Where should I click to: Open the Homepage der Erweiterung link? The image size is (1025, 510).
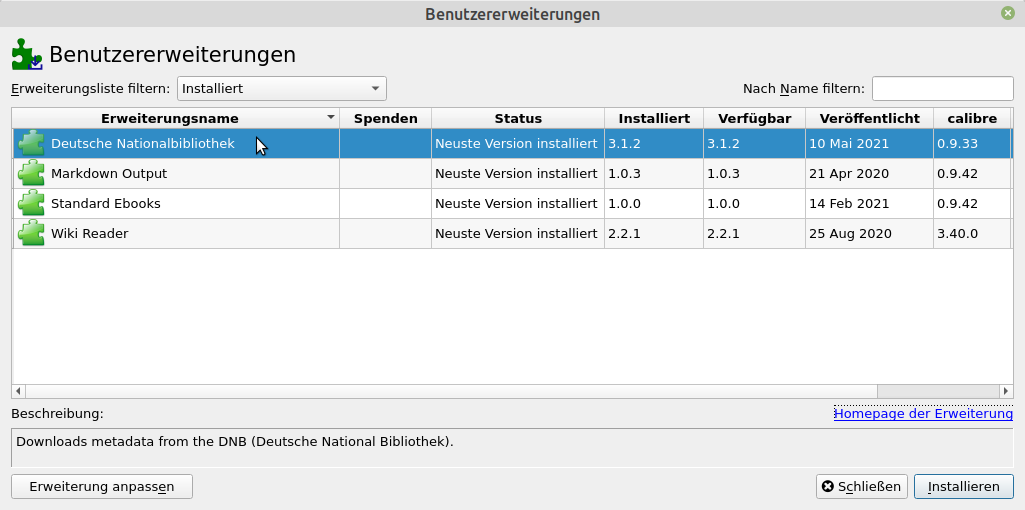923,413
